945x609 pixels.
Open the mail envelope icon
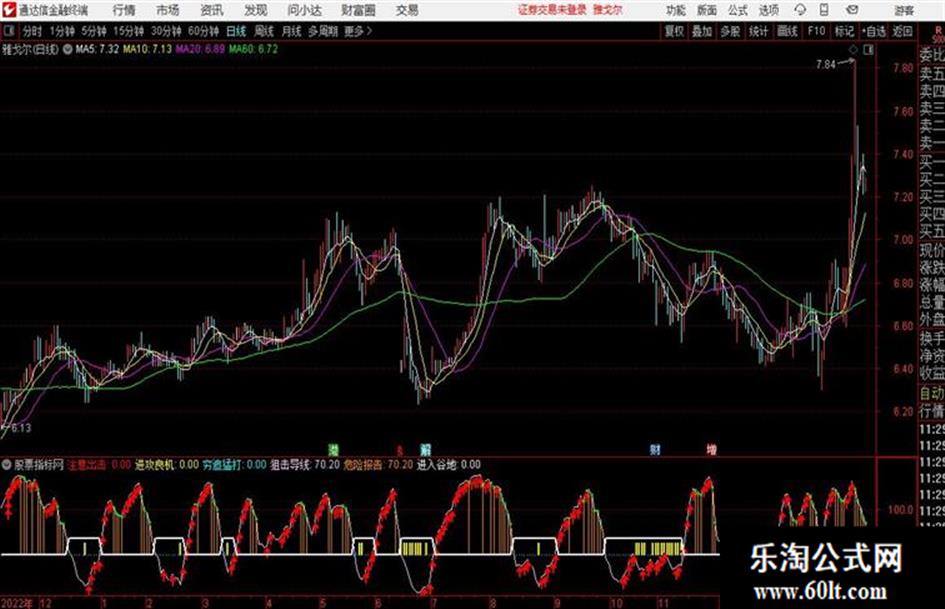[852, 10]
